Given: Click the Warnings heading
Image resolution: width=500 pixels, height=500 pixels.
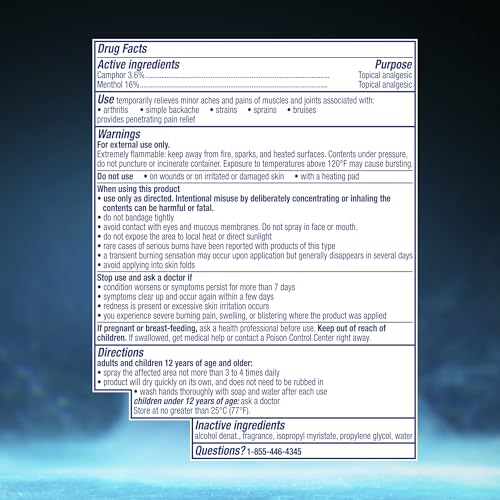Looking at the screenshot, I should point(119,134).
